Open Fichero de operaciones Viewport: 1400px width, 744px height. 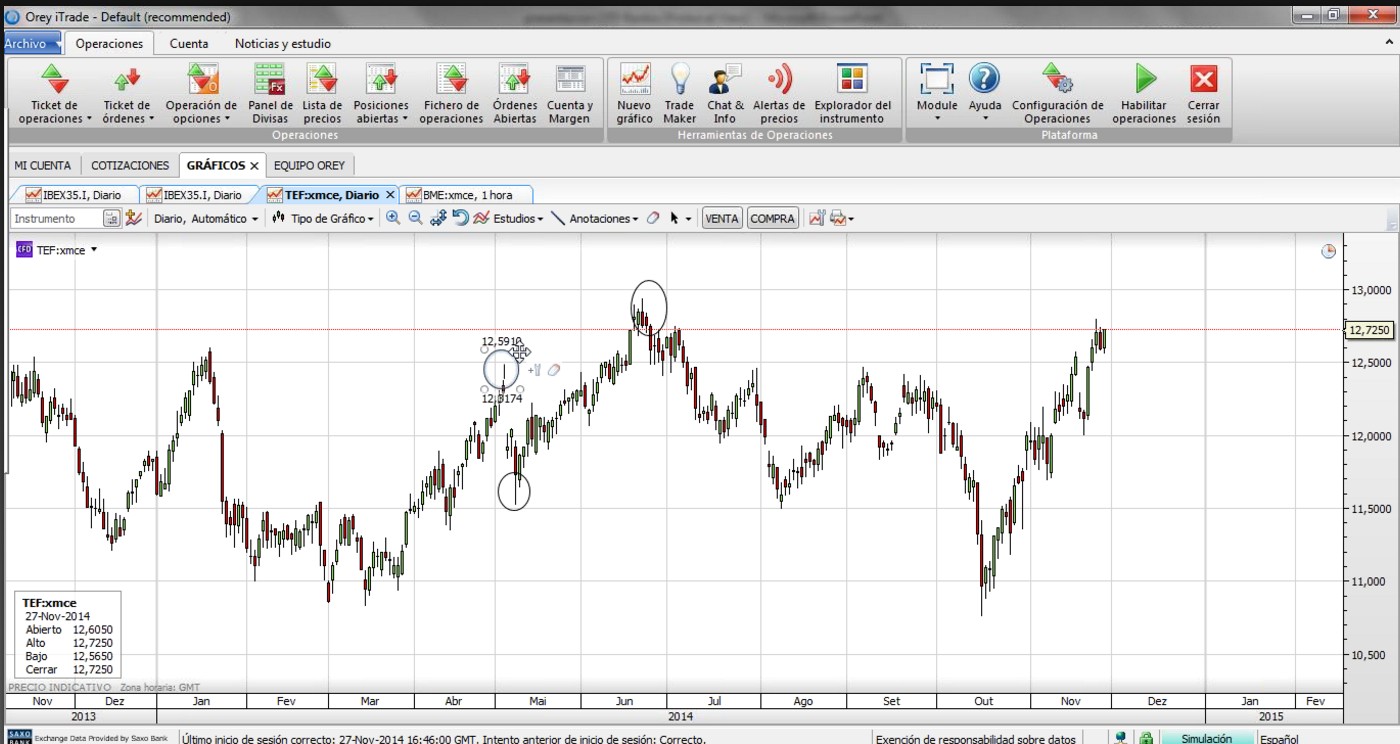pos(451,93)
